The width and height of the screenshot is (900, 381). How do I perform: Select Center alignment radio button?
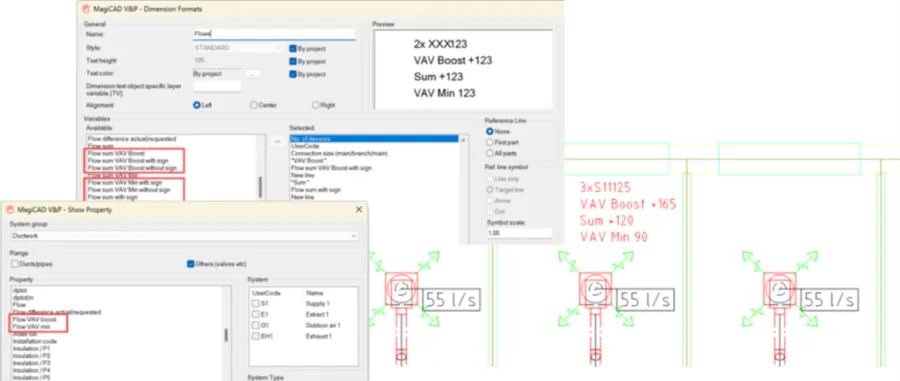tap(254, 105)
